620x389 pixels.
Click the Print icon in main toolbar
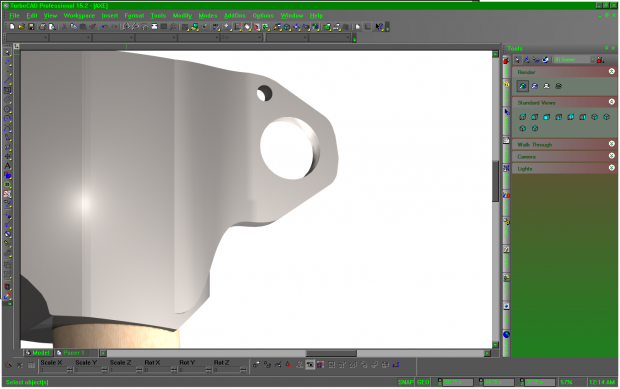pos(42,27)
